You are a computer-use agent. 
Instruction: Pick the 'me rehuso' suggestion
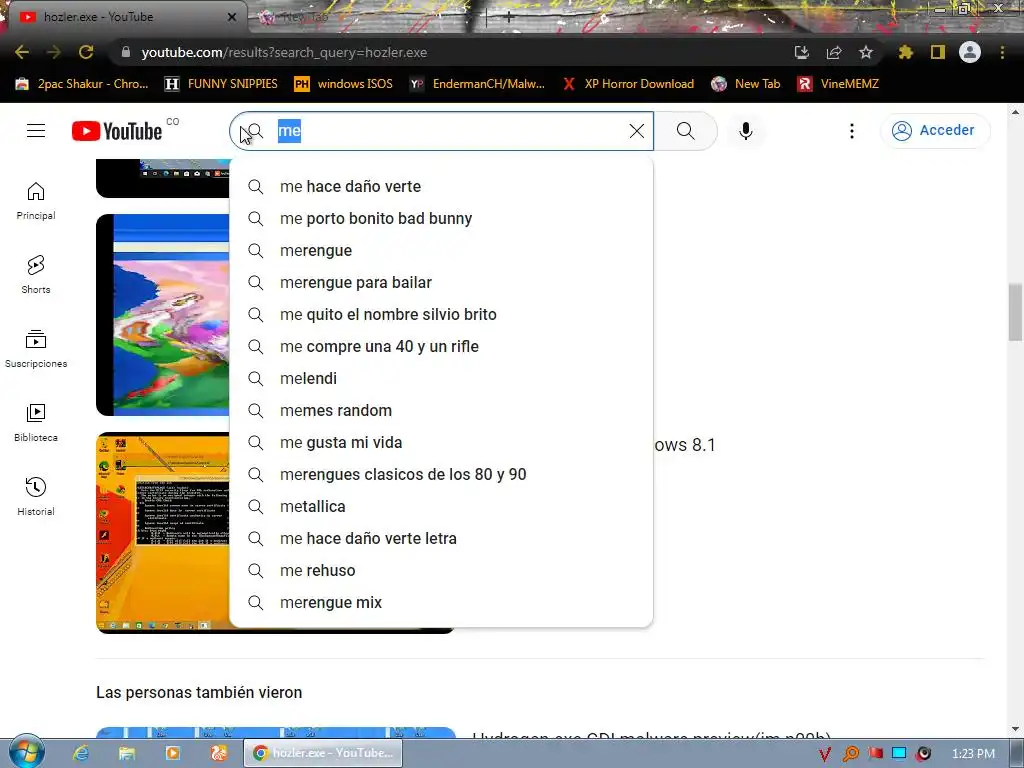441,570
